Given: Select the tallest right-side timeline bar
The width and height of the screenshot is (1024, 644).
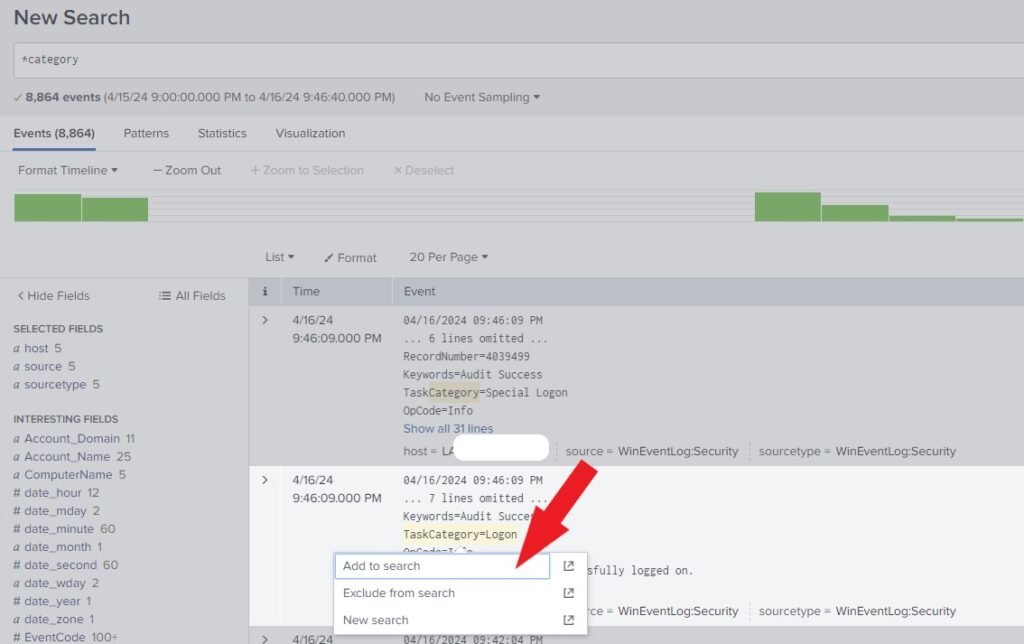Looking at the screenshot, I should 788,207.
